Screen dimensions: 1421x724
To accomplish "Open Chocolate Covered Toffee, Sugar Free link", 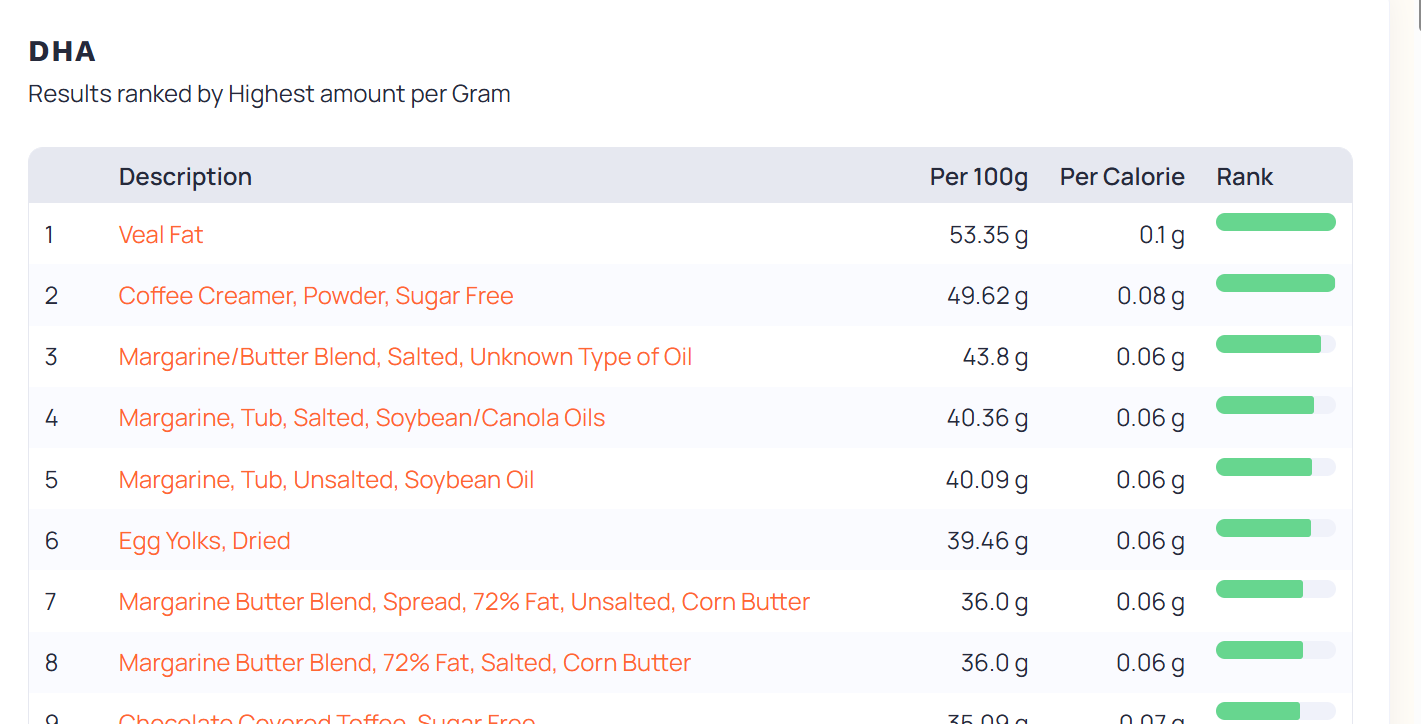I will click(x=327, y=718).
